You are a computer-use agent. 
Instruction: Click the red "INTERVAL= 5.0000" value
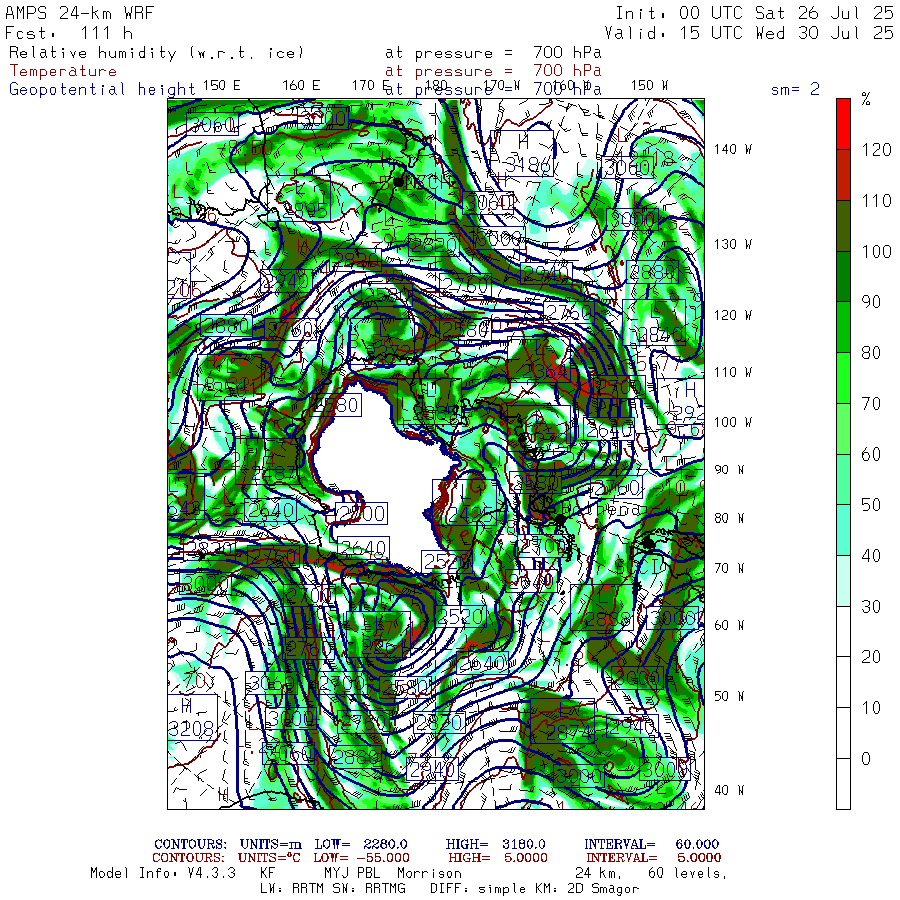653,858
